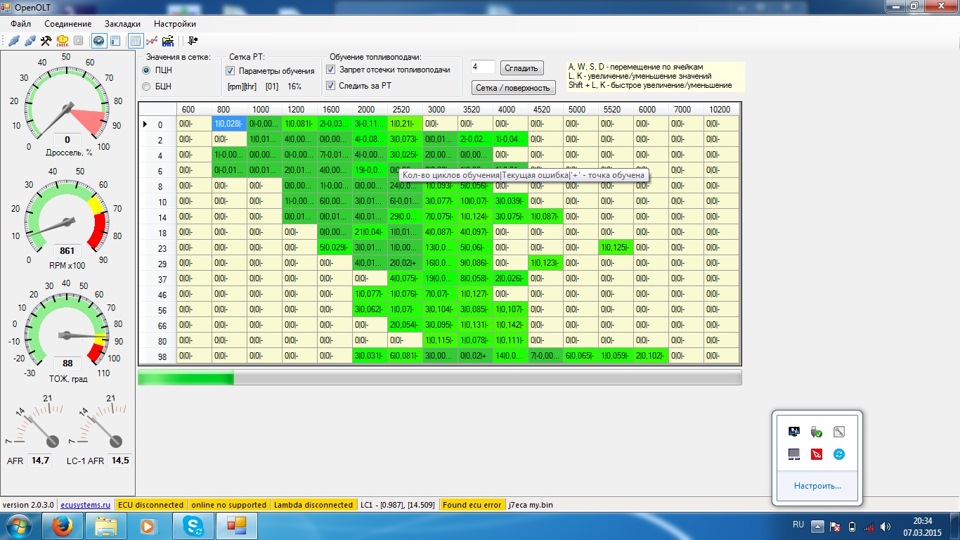Select the highlighted blue cell 1|0,028|-

tap(229, 124)
